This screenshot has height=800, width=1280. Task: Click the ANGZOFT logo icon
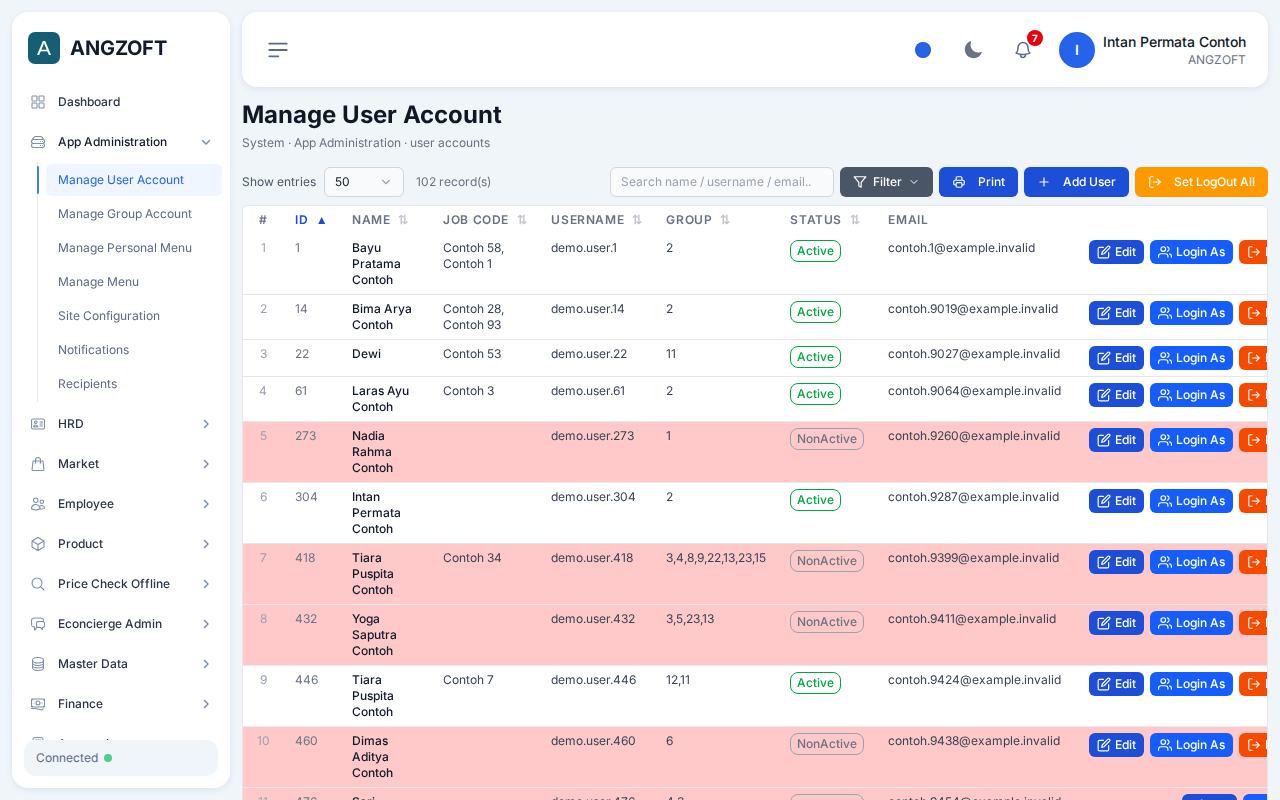(x=44, y=48)
